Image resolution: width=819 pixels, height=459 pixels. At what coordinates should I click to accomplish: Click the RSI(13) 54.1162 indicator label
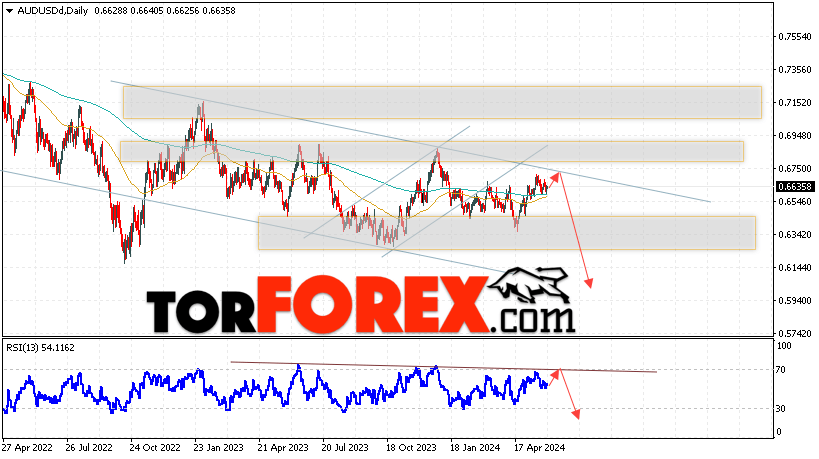pyautogui.click(x=40, y=347)
